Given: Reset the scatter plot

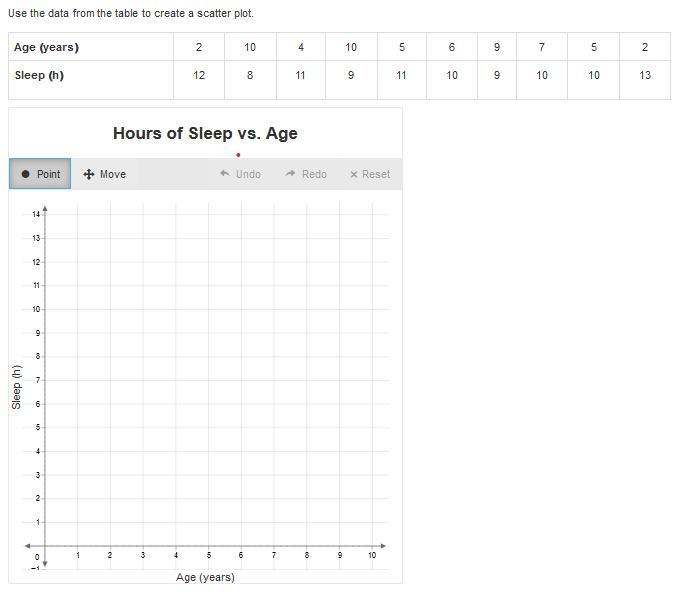Looking at the screenshot, I should tap(370, 174).
